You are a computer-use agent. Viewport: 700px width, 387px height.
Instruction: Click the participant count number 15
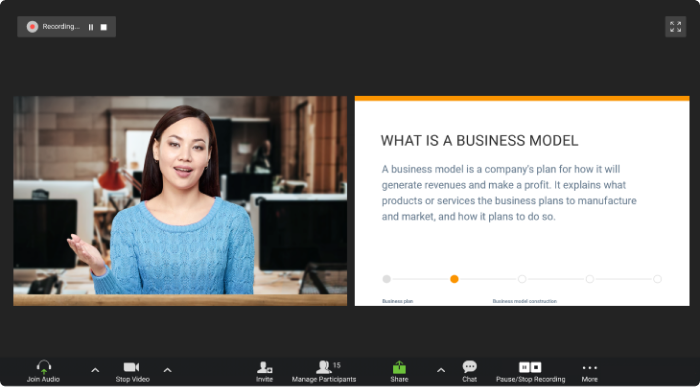(x=337, y=365)
